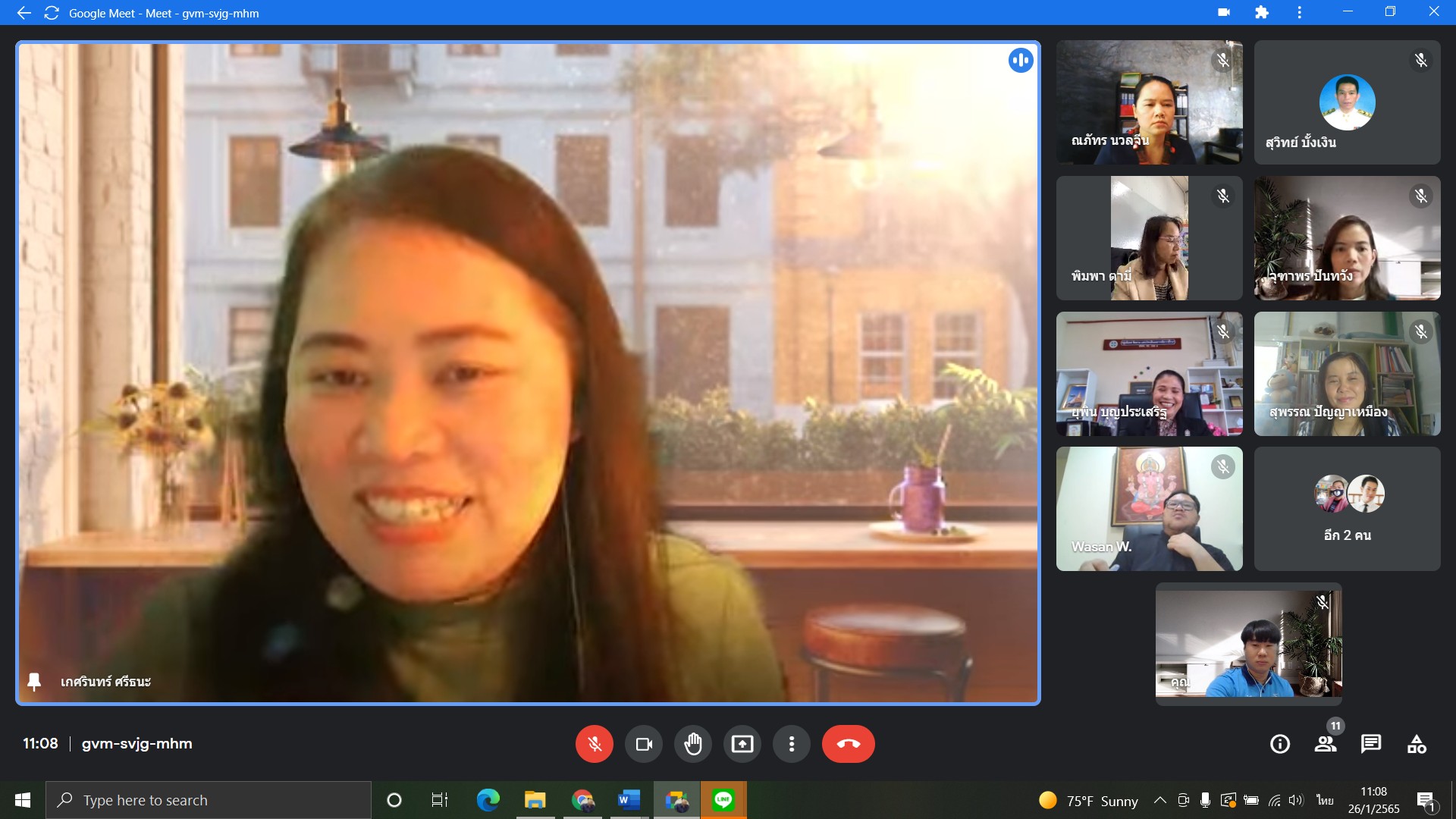
Task: Open the LINE app from the taskbar
Action: point(723,800)
